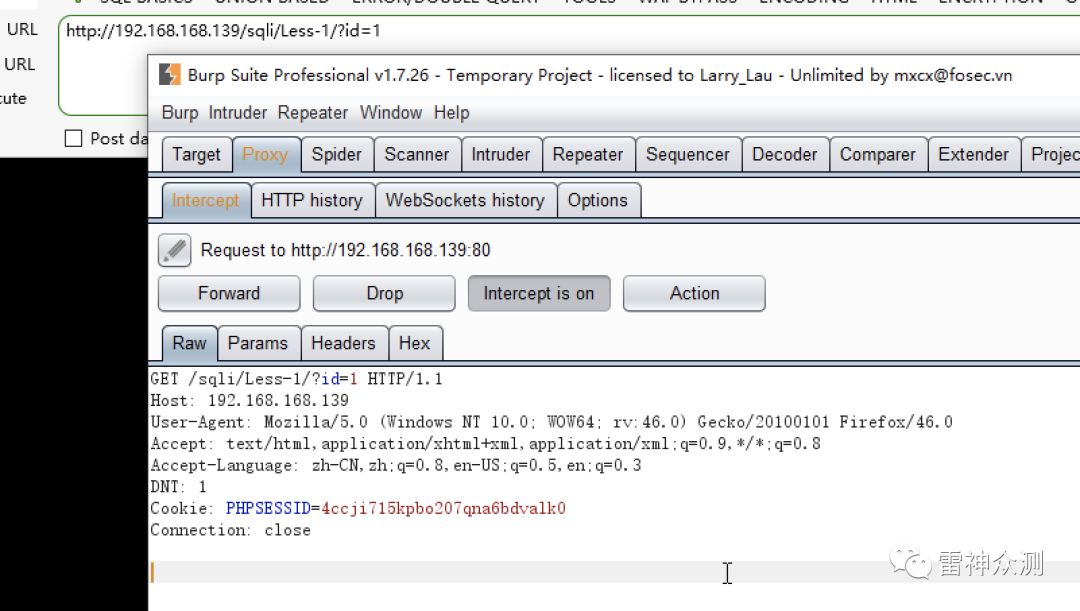Image resolution: width=1080 pixels, height=611 pixels.
Task: Open the Help menu
Action: [451, 112]
